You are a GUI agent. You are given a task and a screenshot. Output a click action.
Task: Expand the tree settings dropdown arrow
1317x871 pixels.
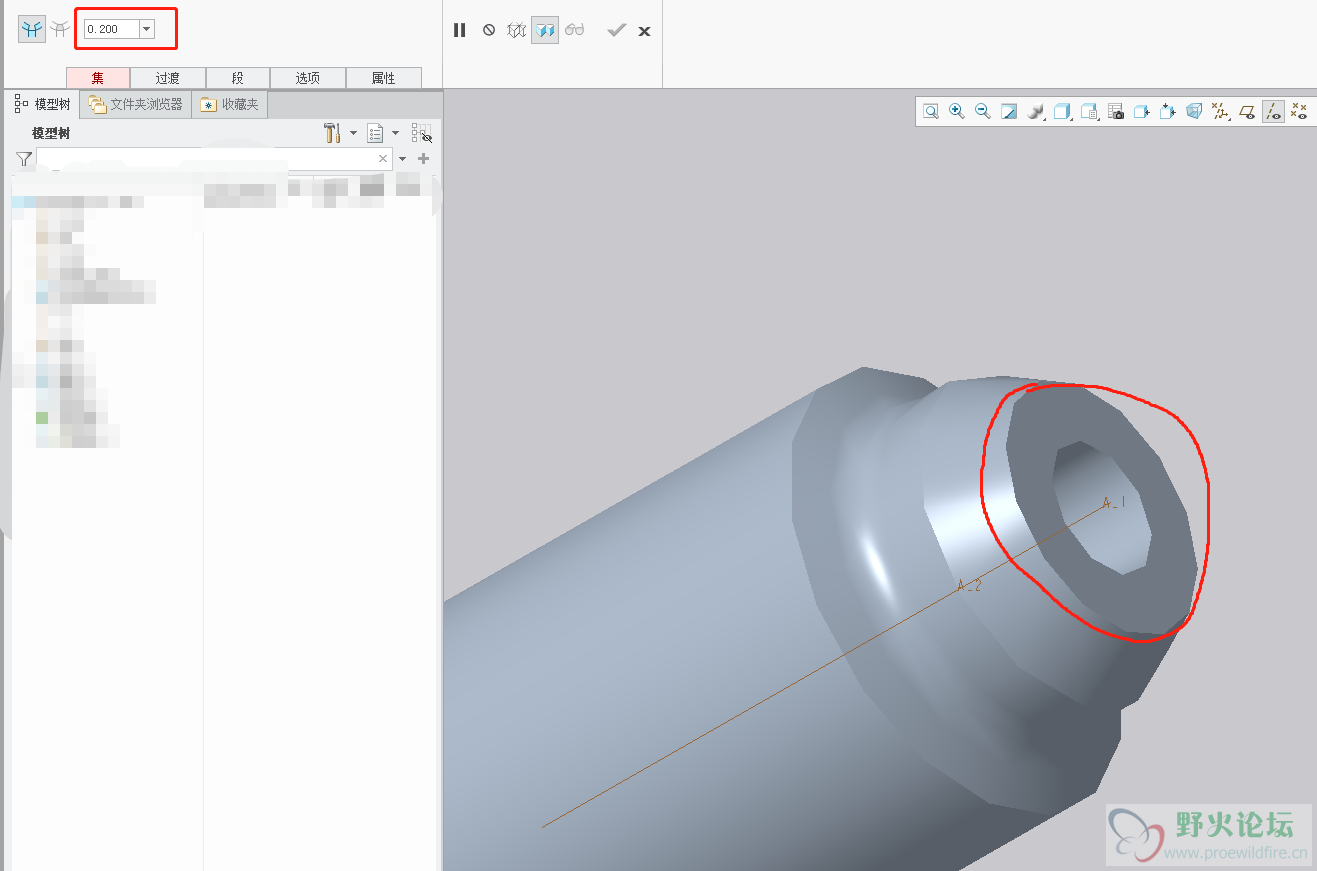click(x=353, y=133)
